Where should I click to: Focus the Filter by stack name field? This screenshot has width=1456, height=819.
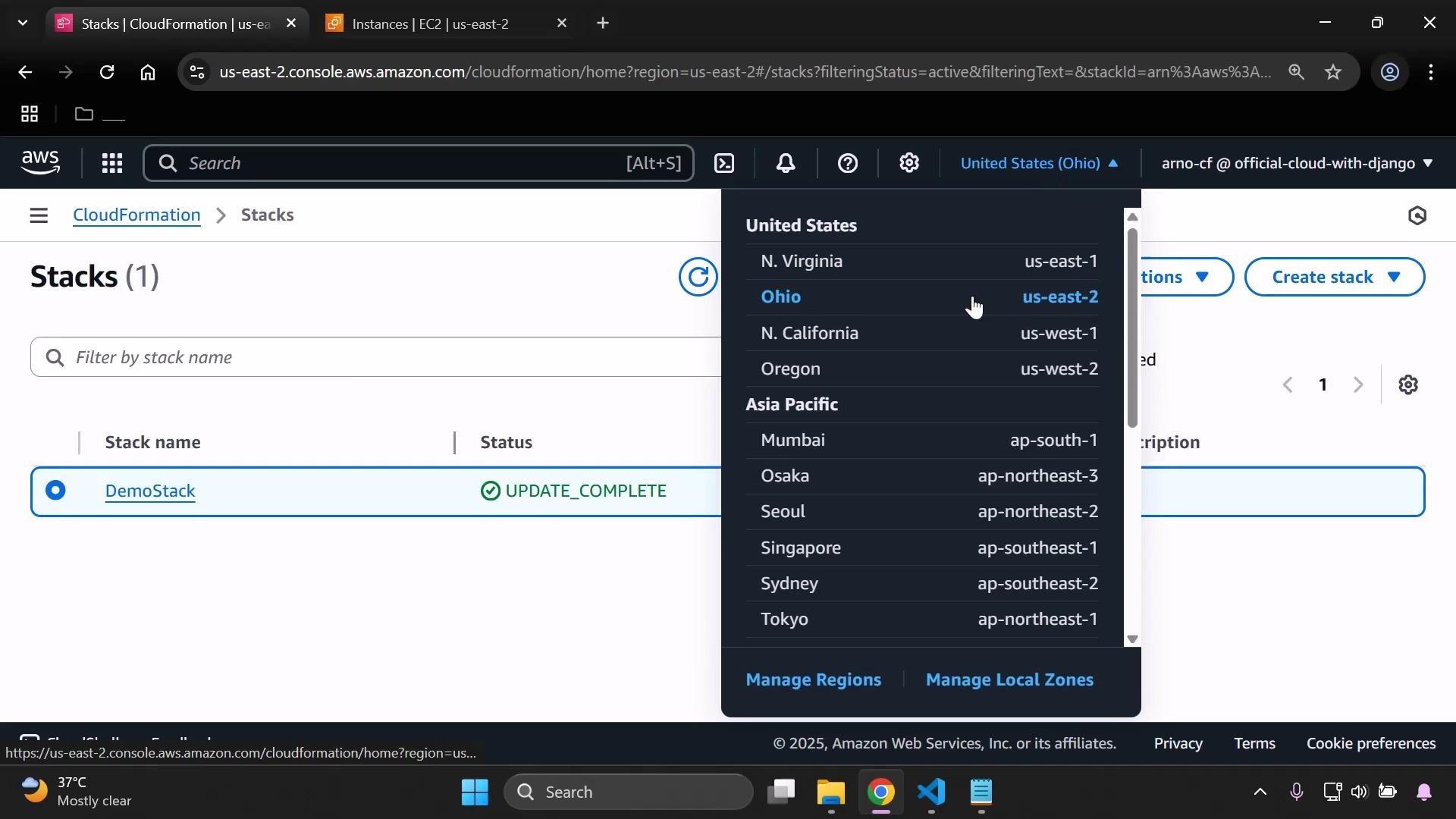(x=376, y=357)
